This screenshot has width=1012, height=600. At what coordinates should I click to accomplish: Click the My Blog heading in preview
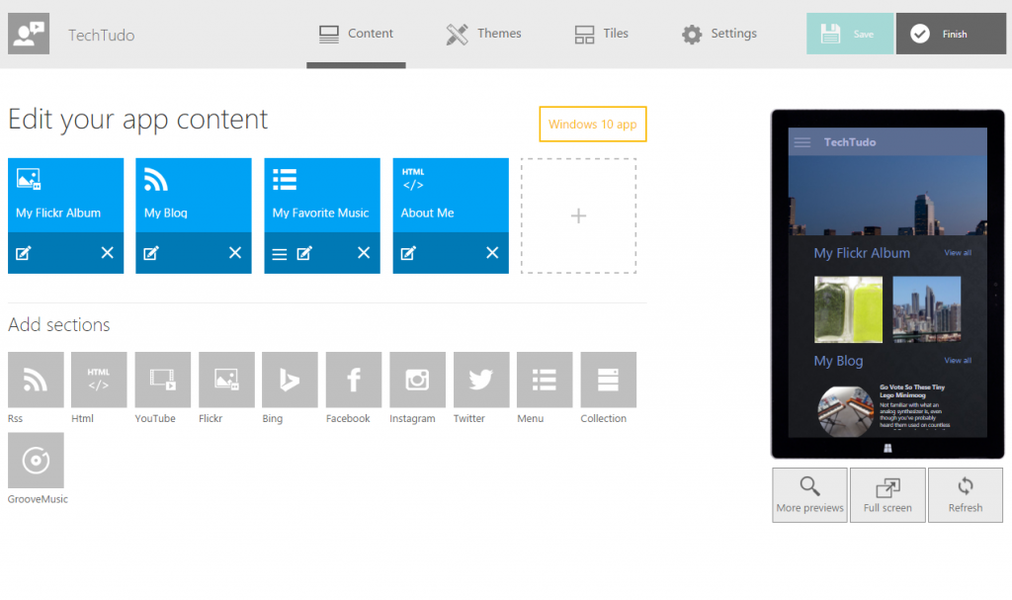coord(838,361)
